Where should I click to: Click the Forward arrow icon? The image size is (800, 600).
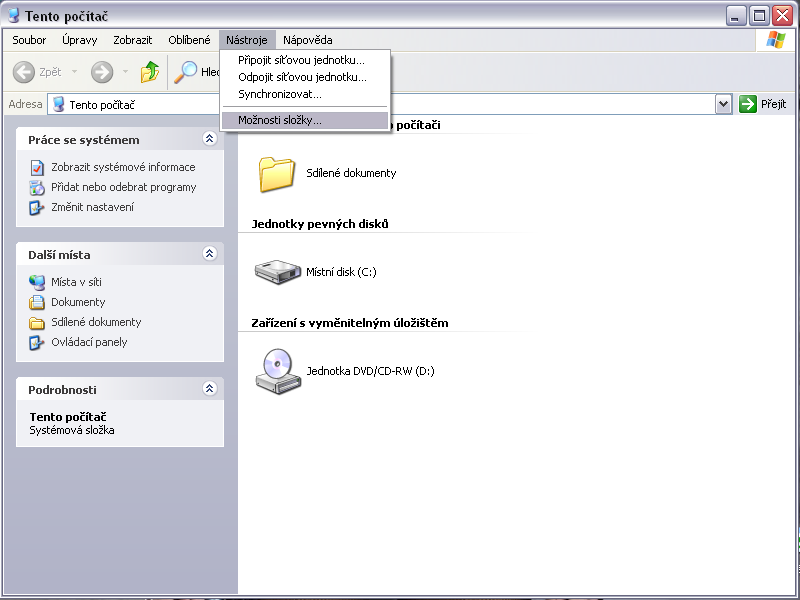coord(102,72)
